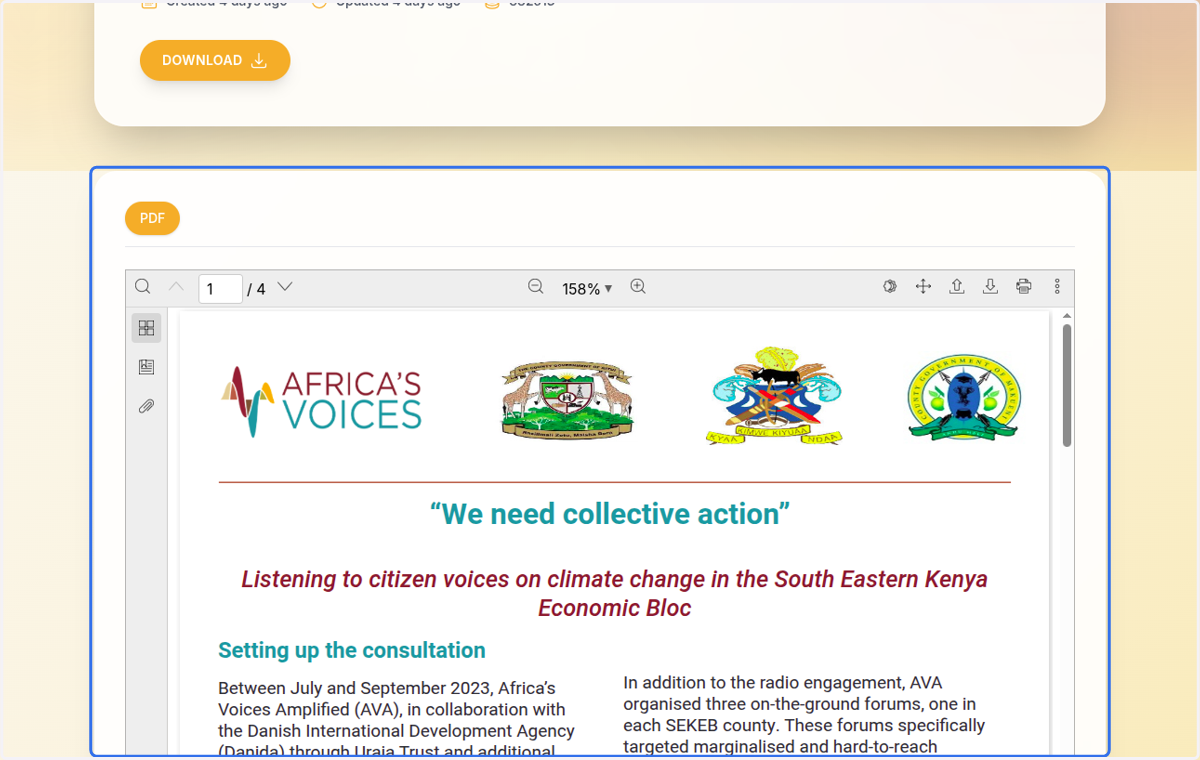Go to previous page with up chevron
1200x760 pixels.
(176, 287)
